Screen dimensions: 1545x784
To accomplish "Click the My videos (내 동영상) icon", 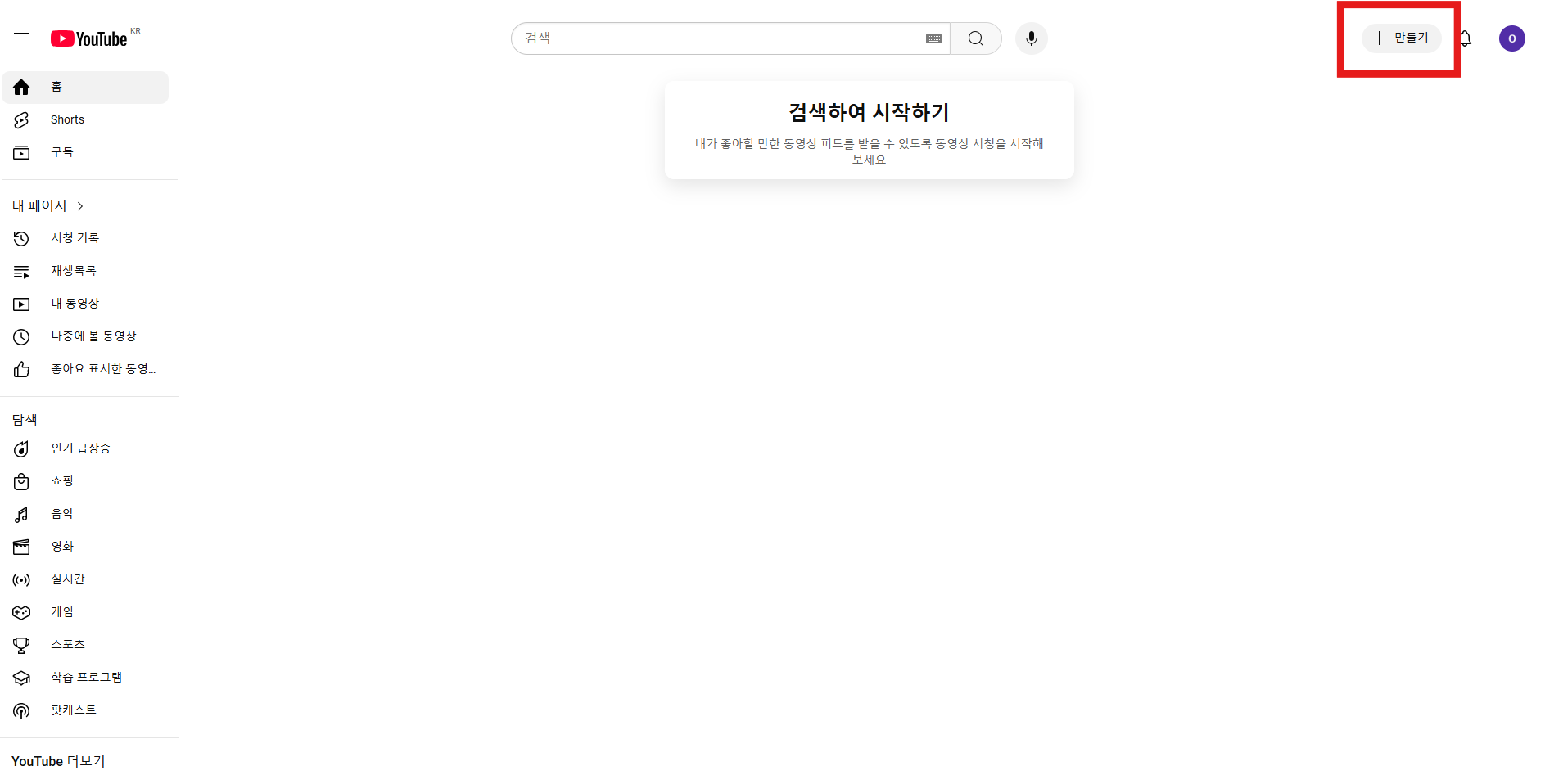I will point(21,304).
